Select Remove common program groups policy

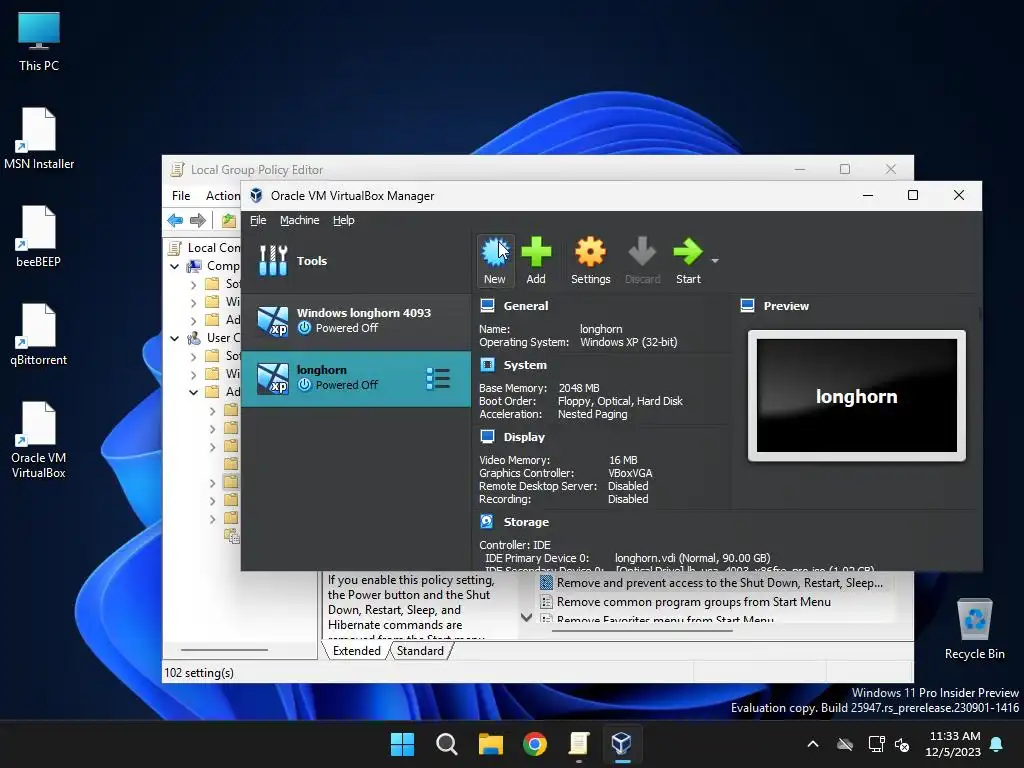point(686,601)
